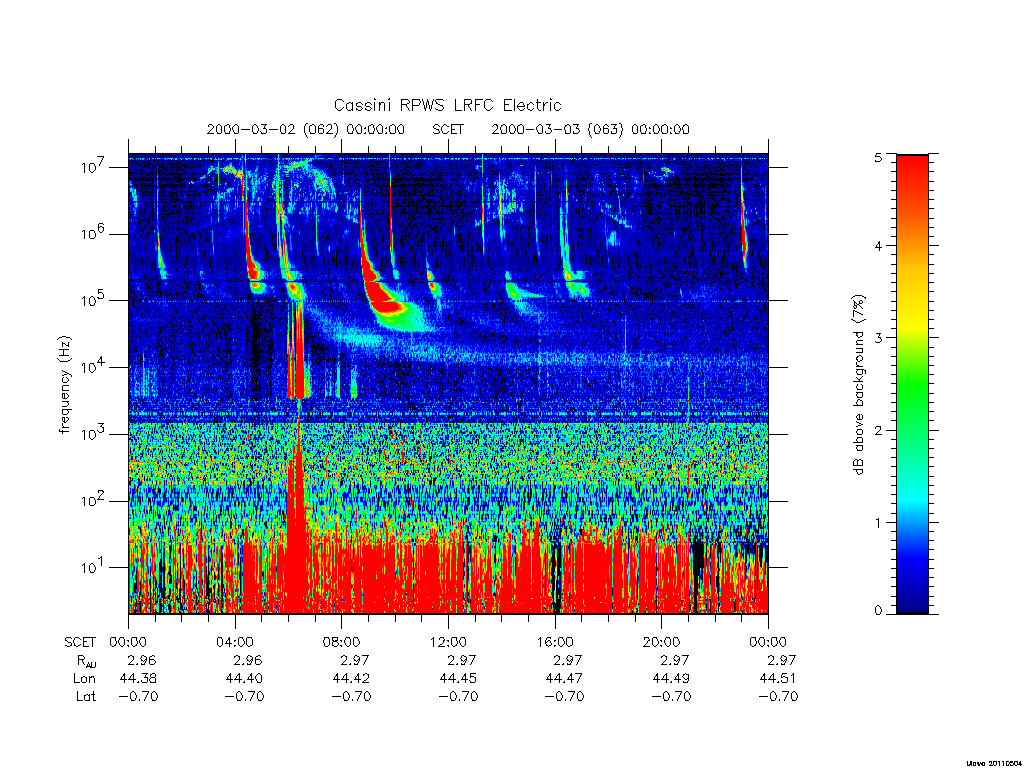Click the 10^3 frequency tick label
The image size is (1024, 768).
[94, 434]
